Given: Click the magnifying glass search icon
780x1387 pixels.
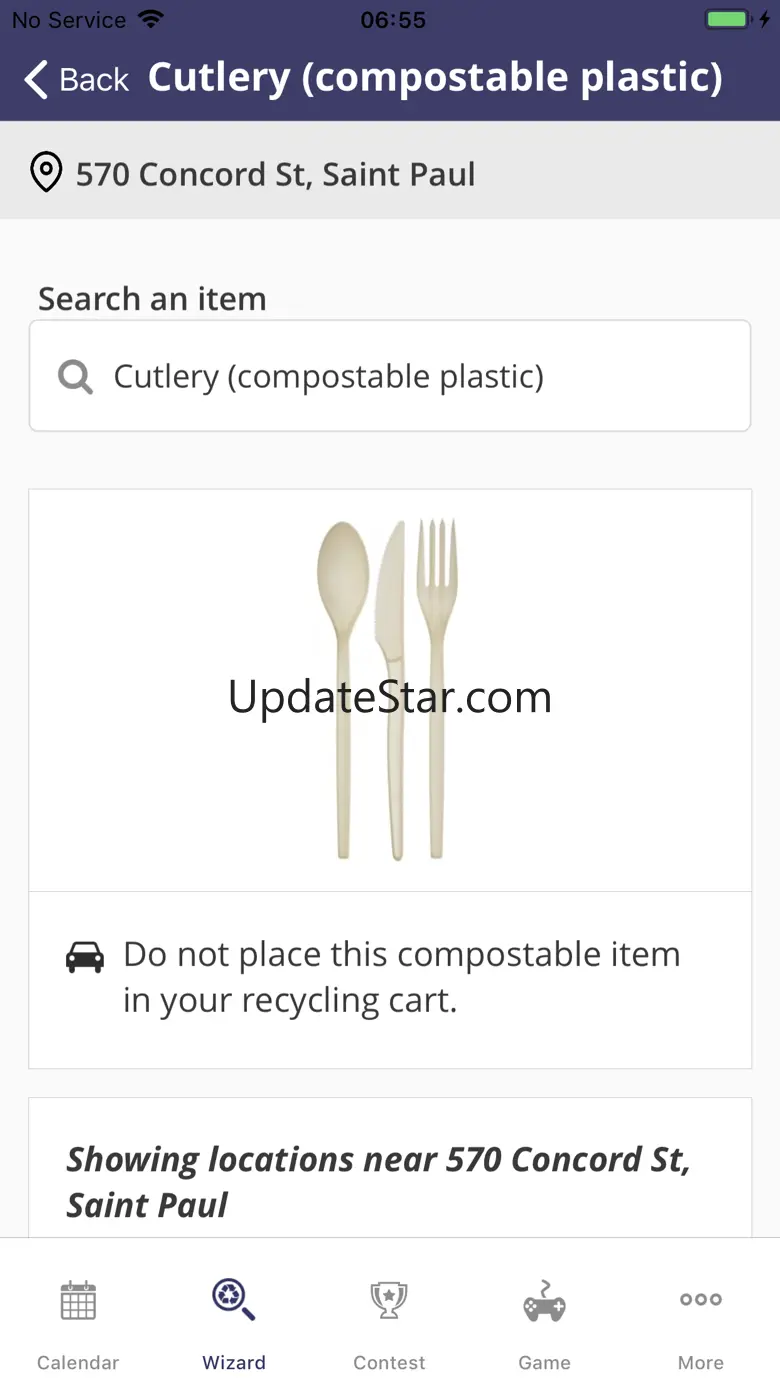Looking at the screenshot, I should [x=75, y=377].
